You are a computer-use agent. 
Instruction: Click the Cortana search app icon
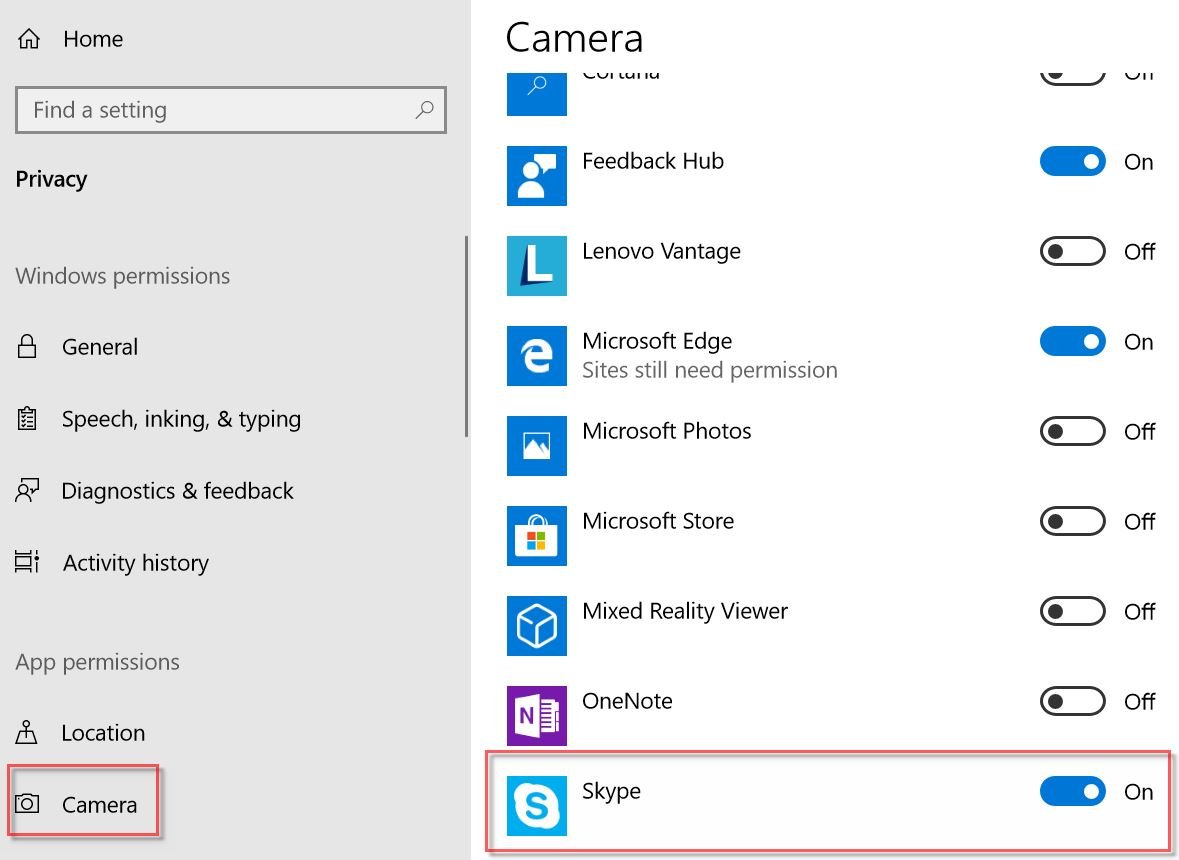click(x=536, y=94)
